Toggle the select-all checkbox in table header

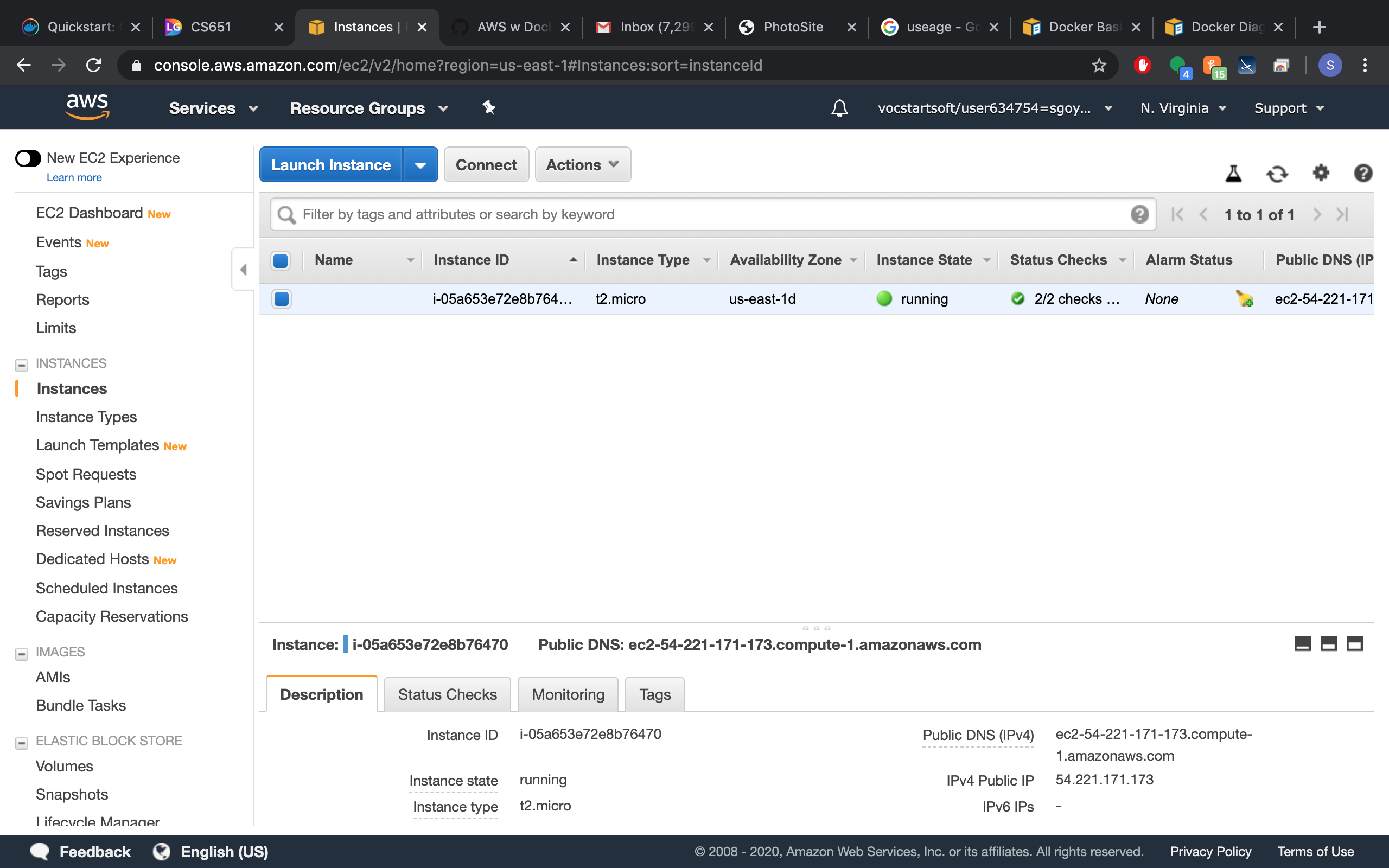click(x=281, y=260)
